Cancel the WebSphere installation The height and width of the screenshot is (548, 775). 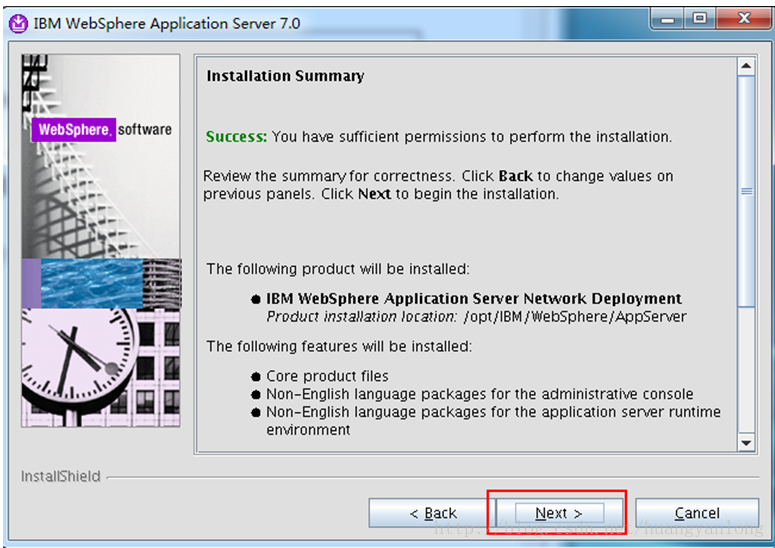(x=697, y=513)
